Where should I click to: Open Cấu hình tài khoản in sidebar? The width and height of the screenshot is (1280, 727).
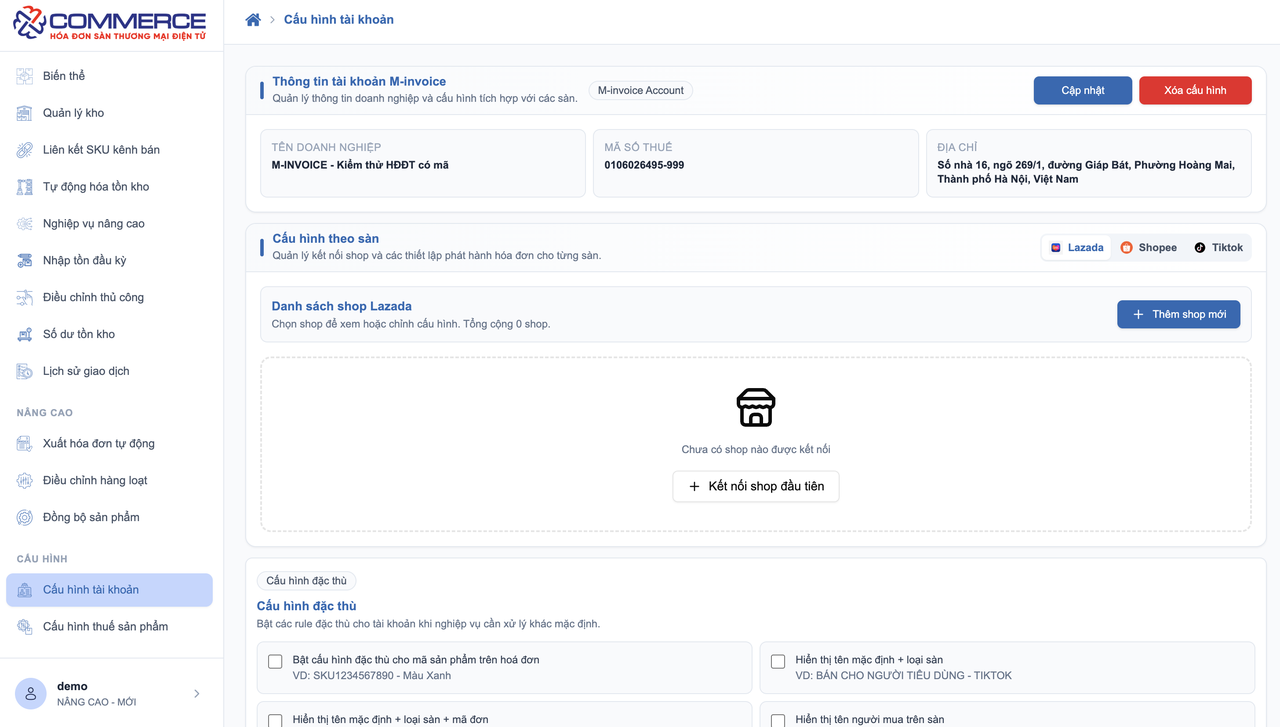tap(110, 590)
